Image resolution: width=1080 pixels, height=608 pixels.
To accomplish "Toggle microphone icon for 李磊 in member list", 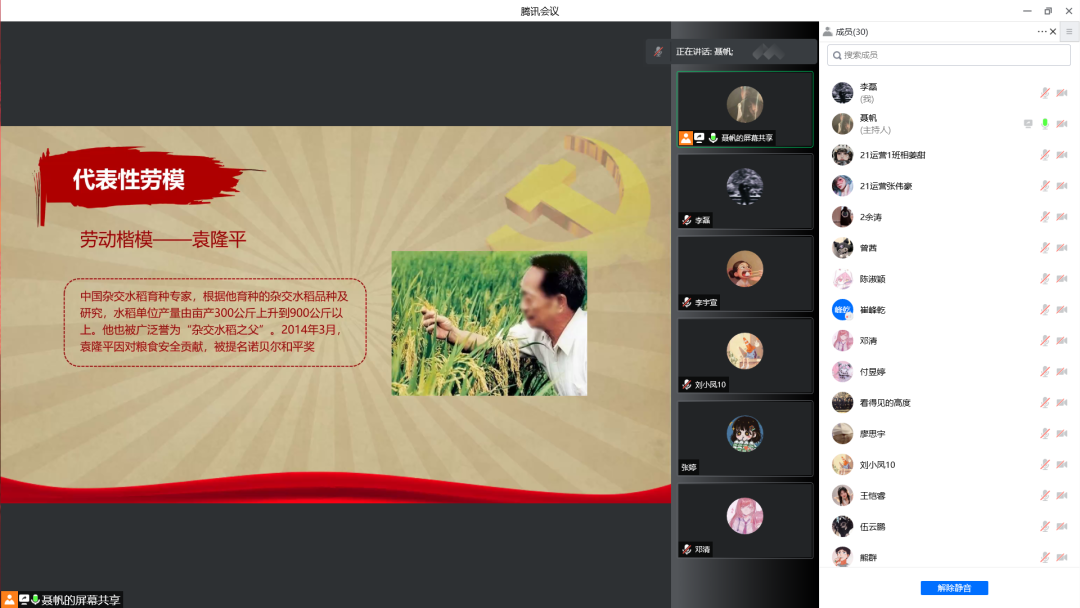I will pos(1045,93).
